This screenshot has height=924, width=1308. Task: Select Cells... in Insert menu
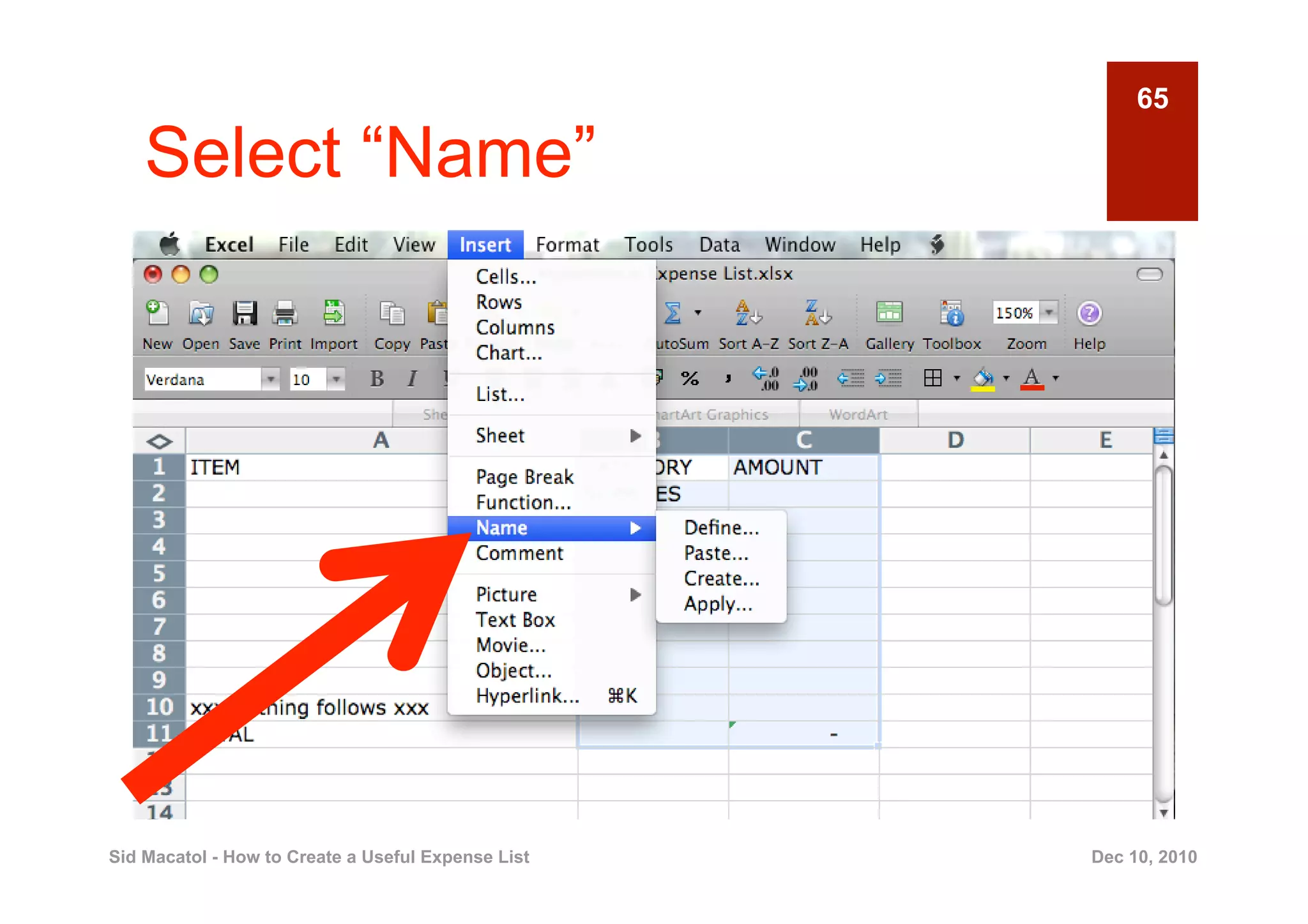pyautogui.click(x=552, y=276)
